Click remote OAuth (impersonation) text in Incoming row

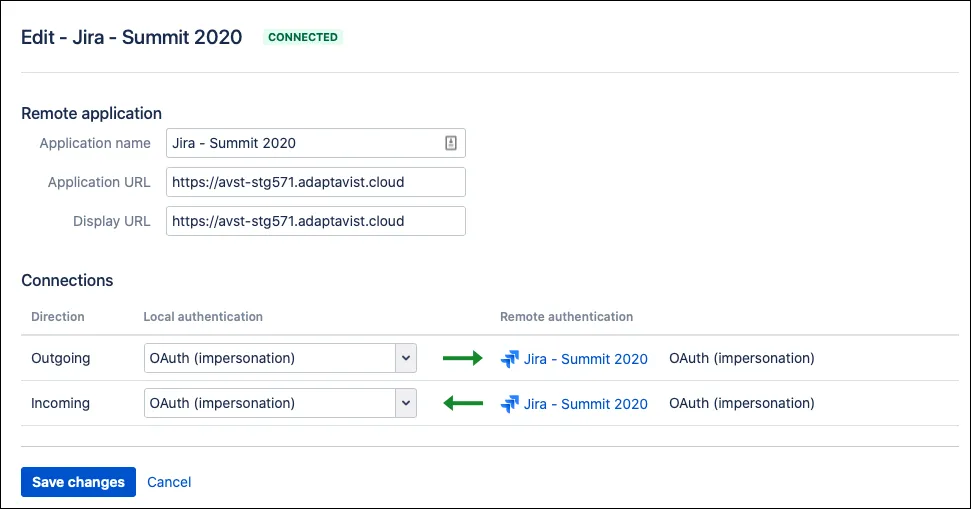(x=742, y=403)
